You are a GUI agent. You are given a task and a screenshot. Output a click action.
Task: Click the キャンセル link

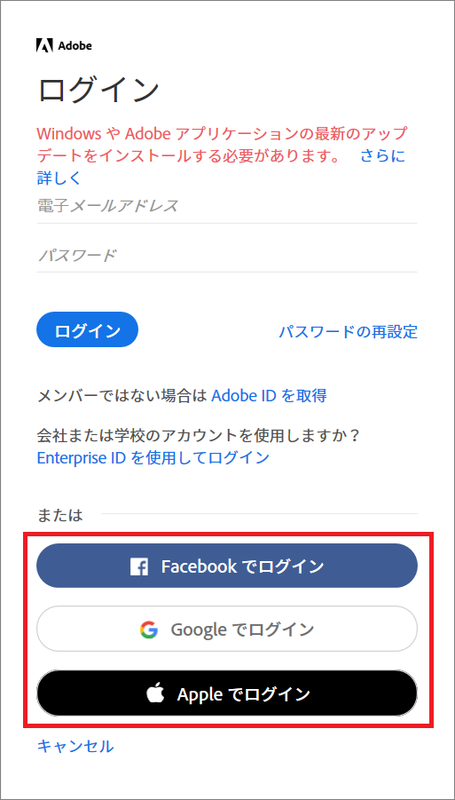pyautogui.click(x=75, y=746)
